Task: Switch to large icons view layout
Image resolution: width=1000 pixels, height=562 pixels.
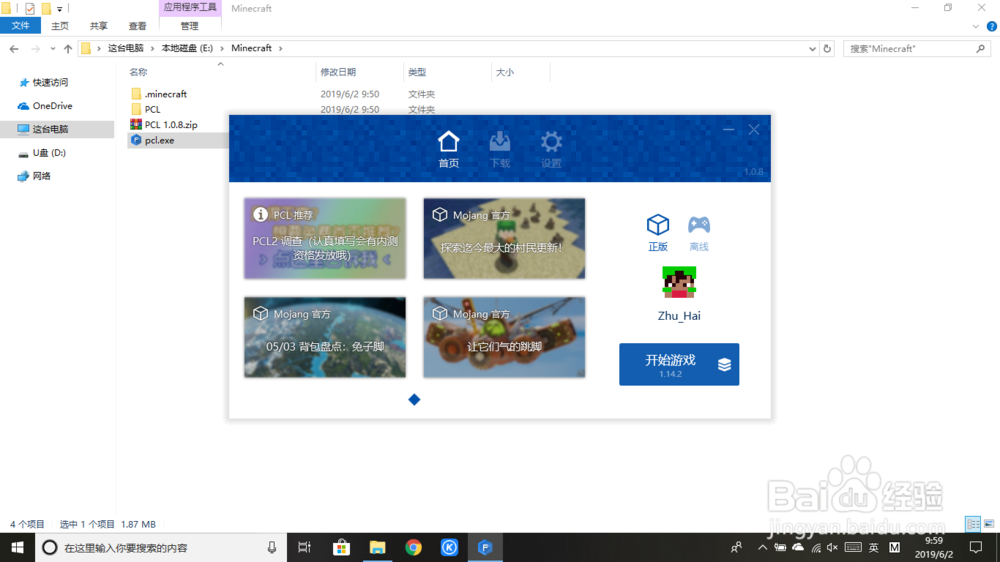Action: click(989, 524)
